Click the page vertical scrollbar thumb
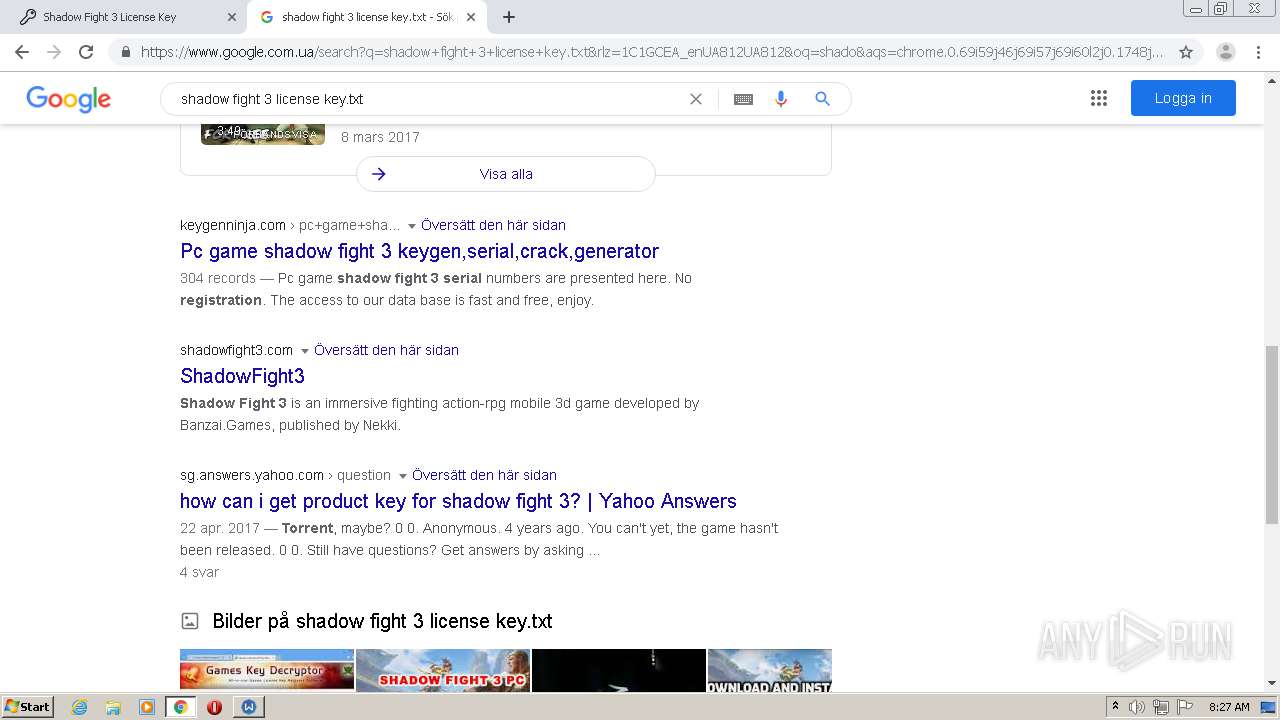This screenshot has height=720, width=1280. [1272, 434]
